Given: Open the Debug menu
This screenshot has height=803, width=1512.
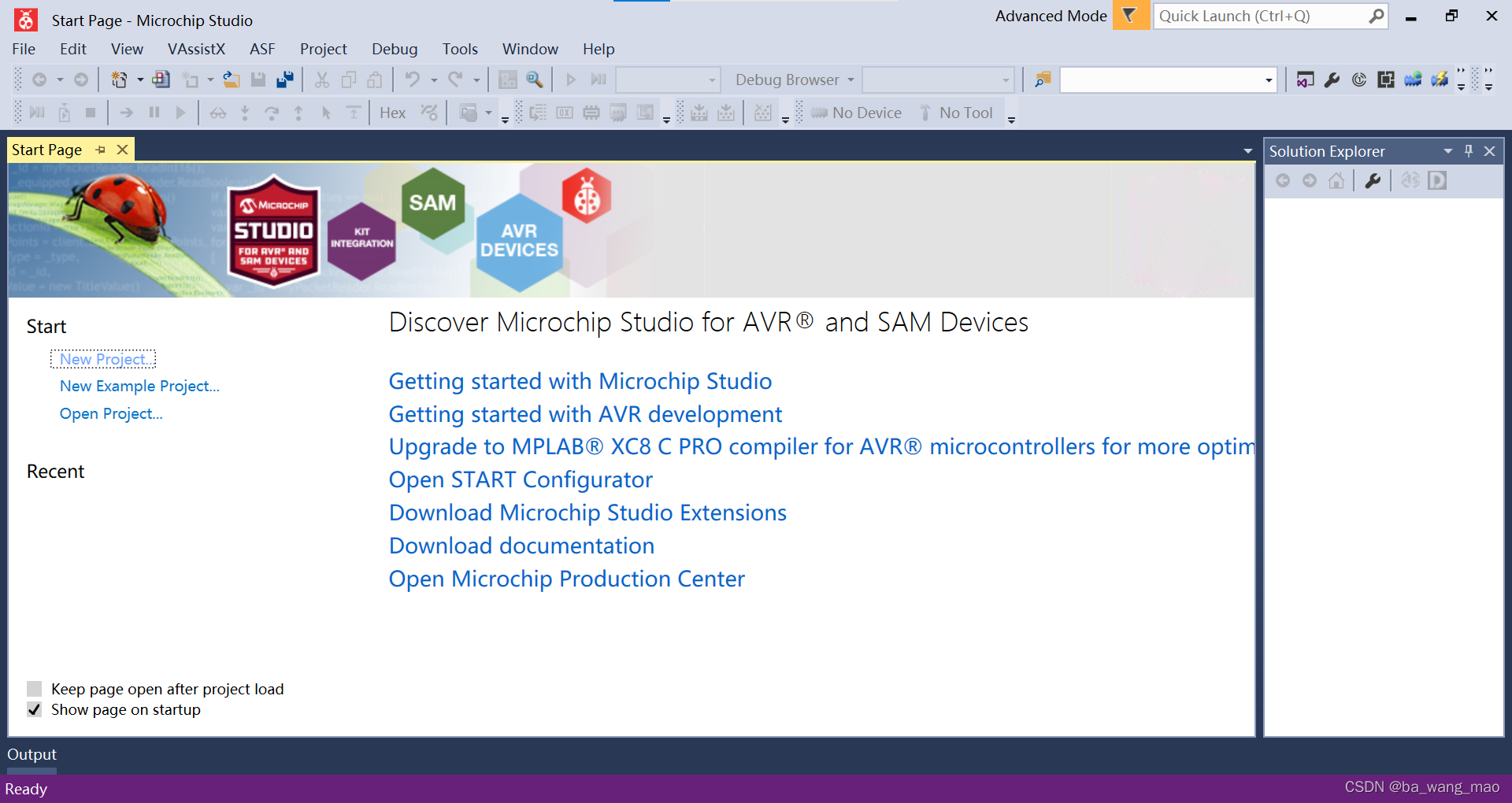Looking at the screenshot, I should coord(395,49).
